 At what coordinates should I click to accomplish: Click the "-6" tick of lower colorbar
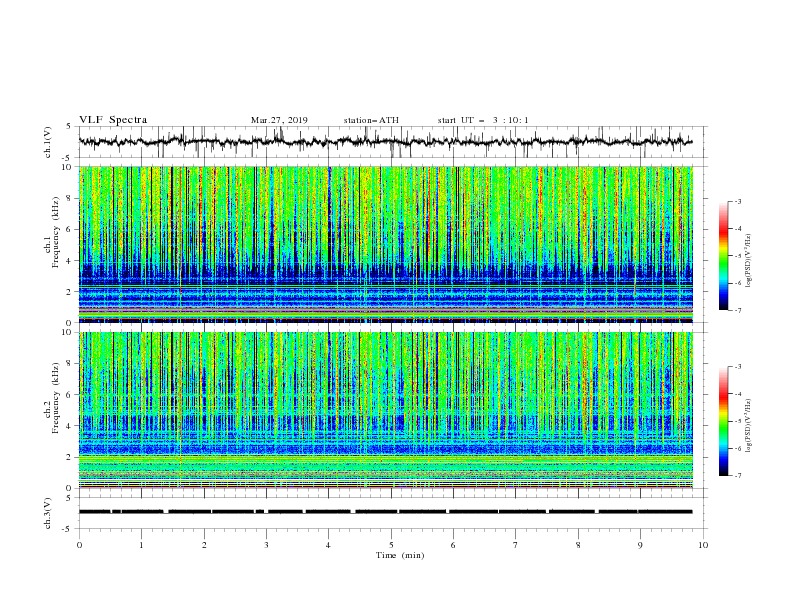737,448
